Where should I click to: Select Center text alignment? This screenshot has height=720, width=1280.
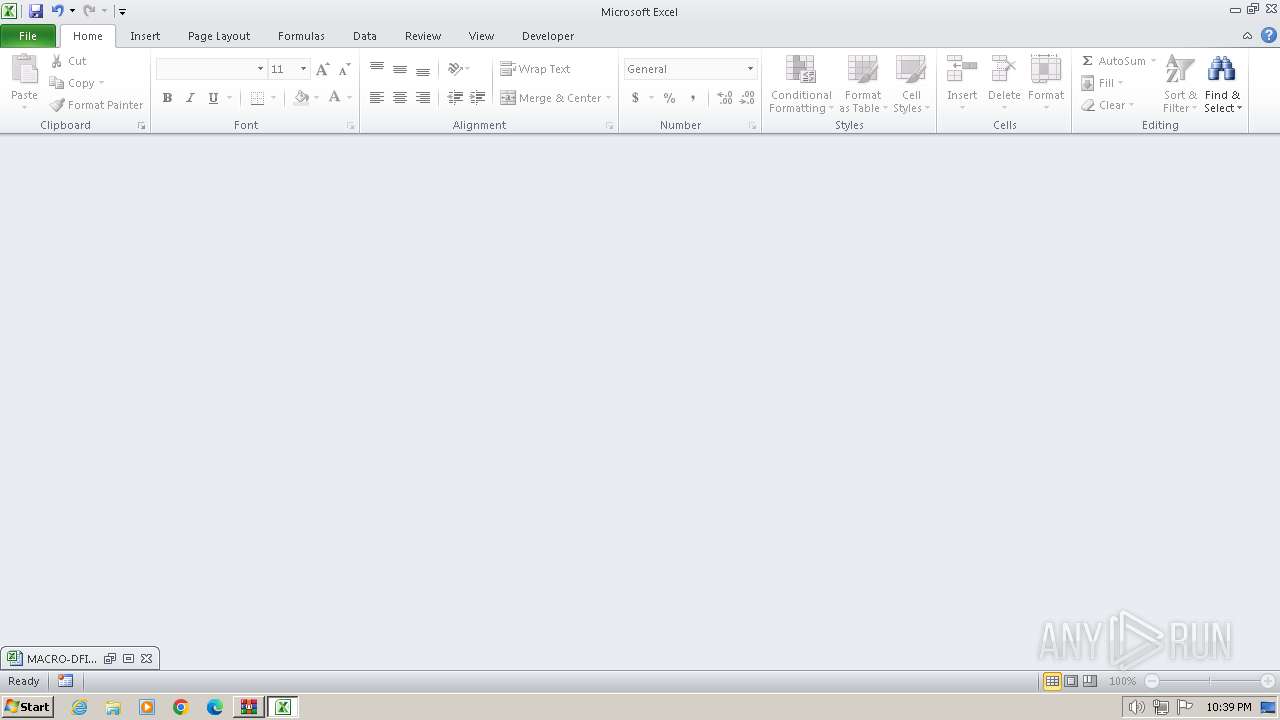[x=400, y=98]
